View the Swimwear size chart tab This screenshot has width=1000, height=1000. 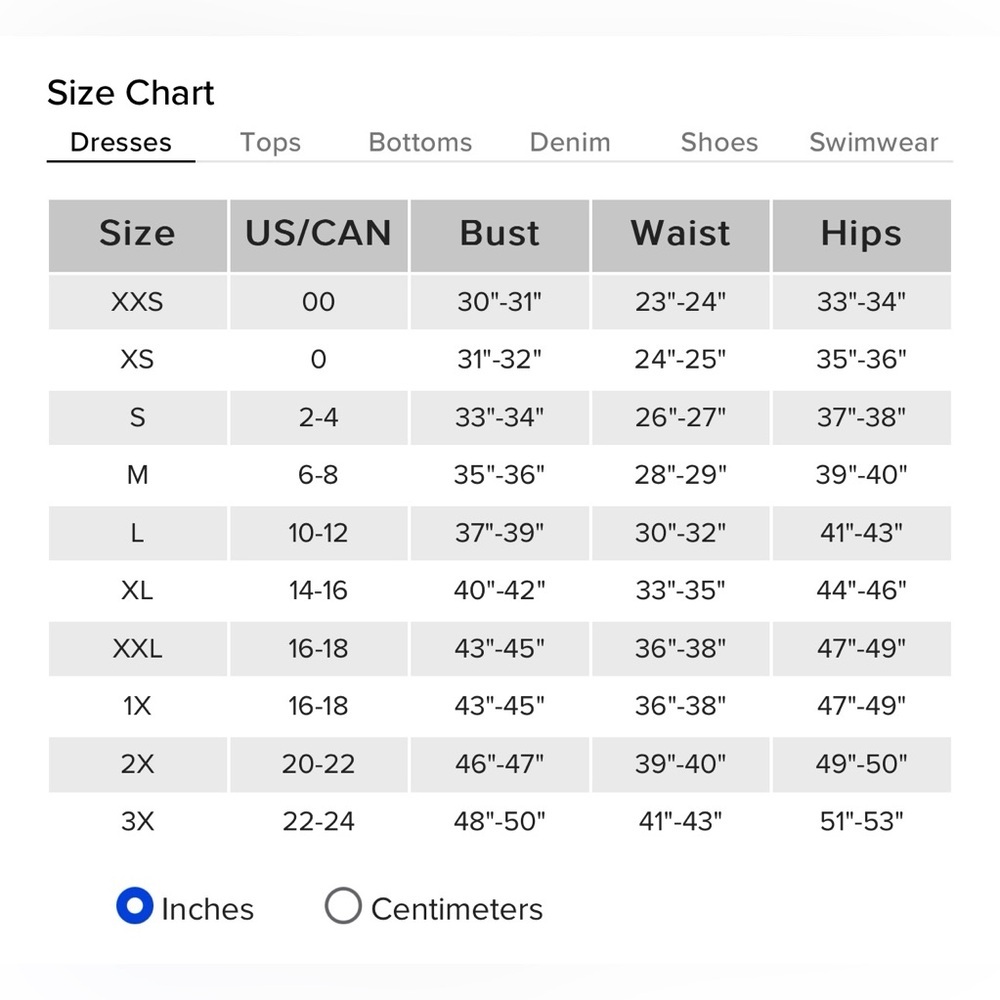[x=874, y=142]
